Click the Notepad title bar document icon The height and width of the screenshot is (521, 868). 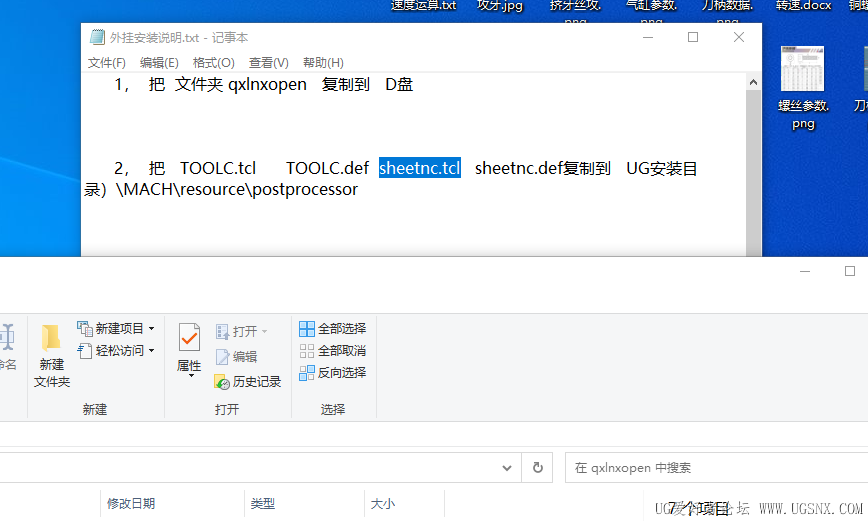(x=97, y=37)
